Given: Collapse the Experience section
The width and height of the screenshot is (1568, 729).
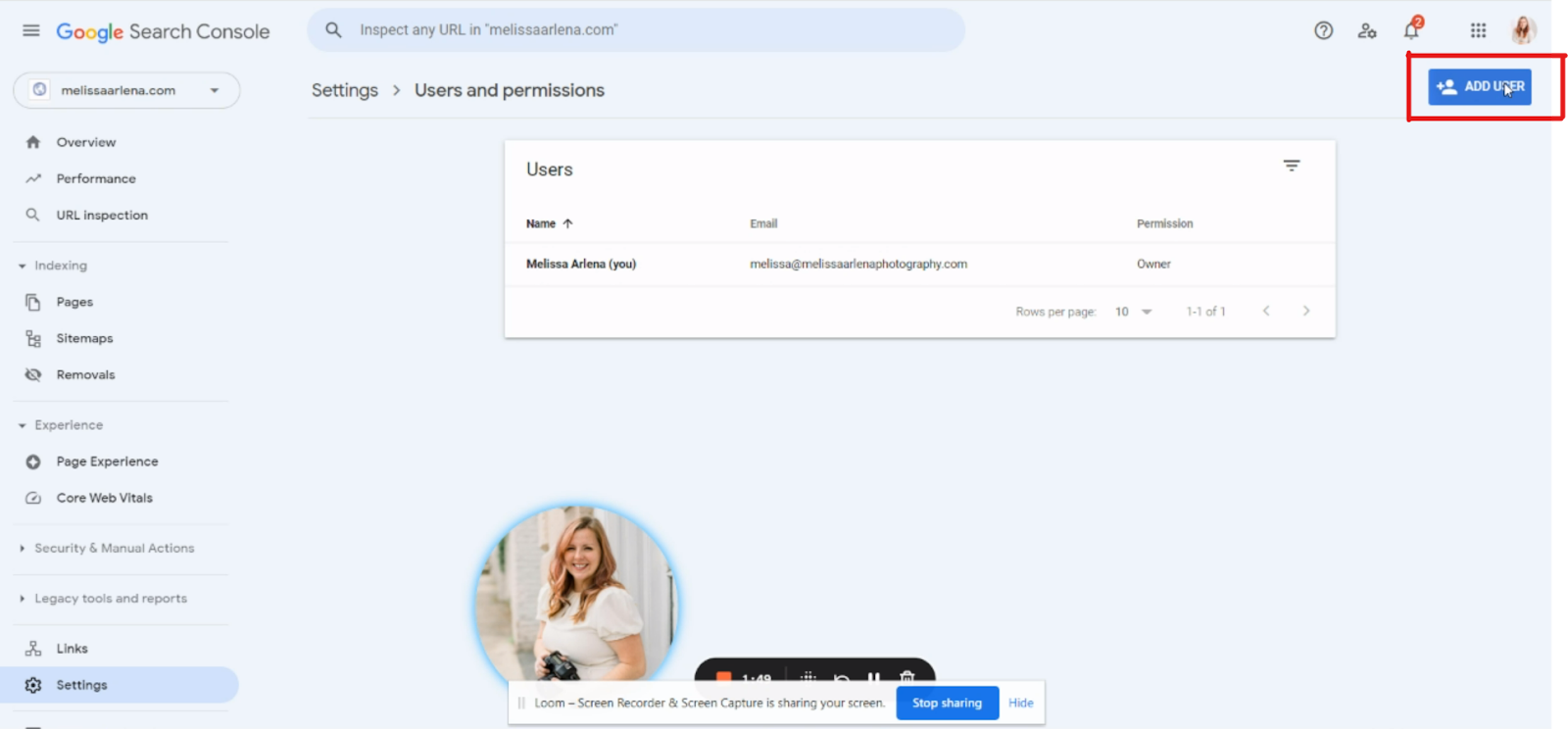Looking at the screenshot, I should pyautogui.click(x=61, y=425).
